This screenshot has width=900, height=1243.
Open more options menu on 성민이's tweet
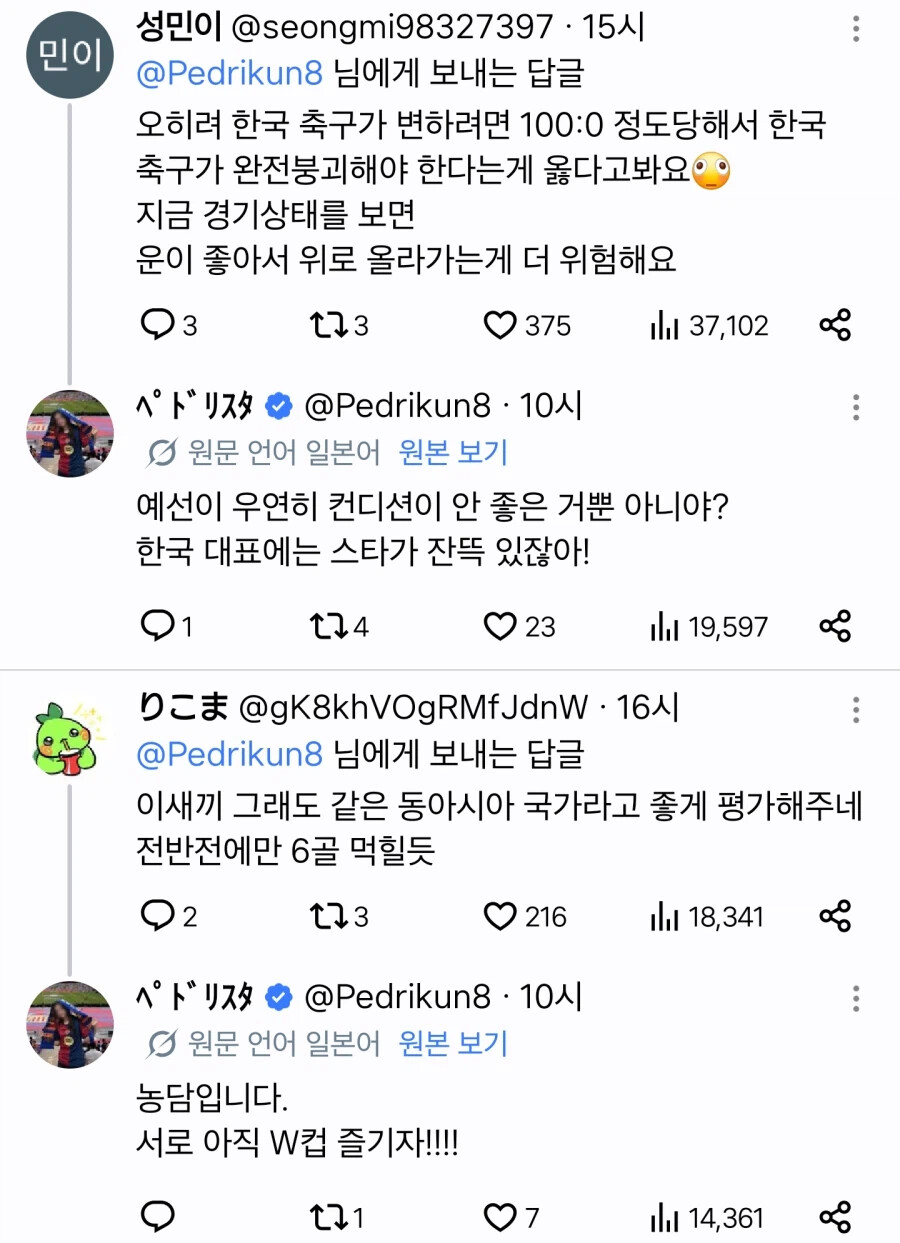[x=856, y=28]
